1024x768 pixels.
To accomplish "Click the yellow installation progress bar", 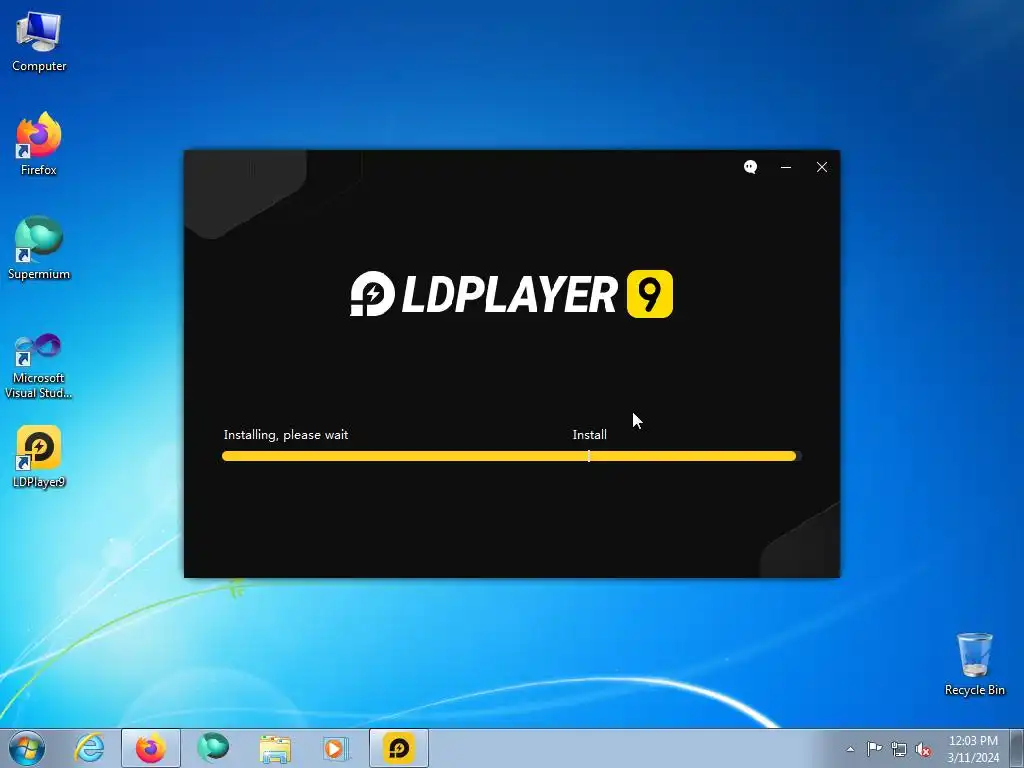I will 511,456.
